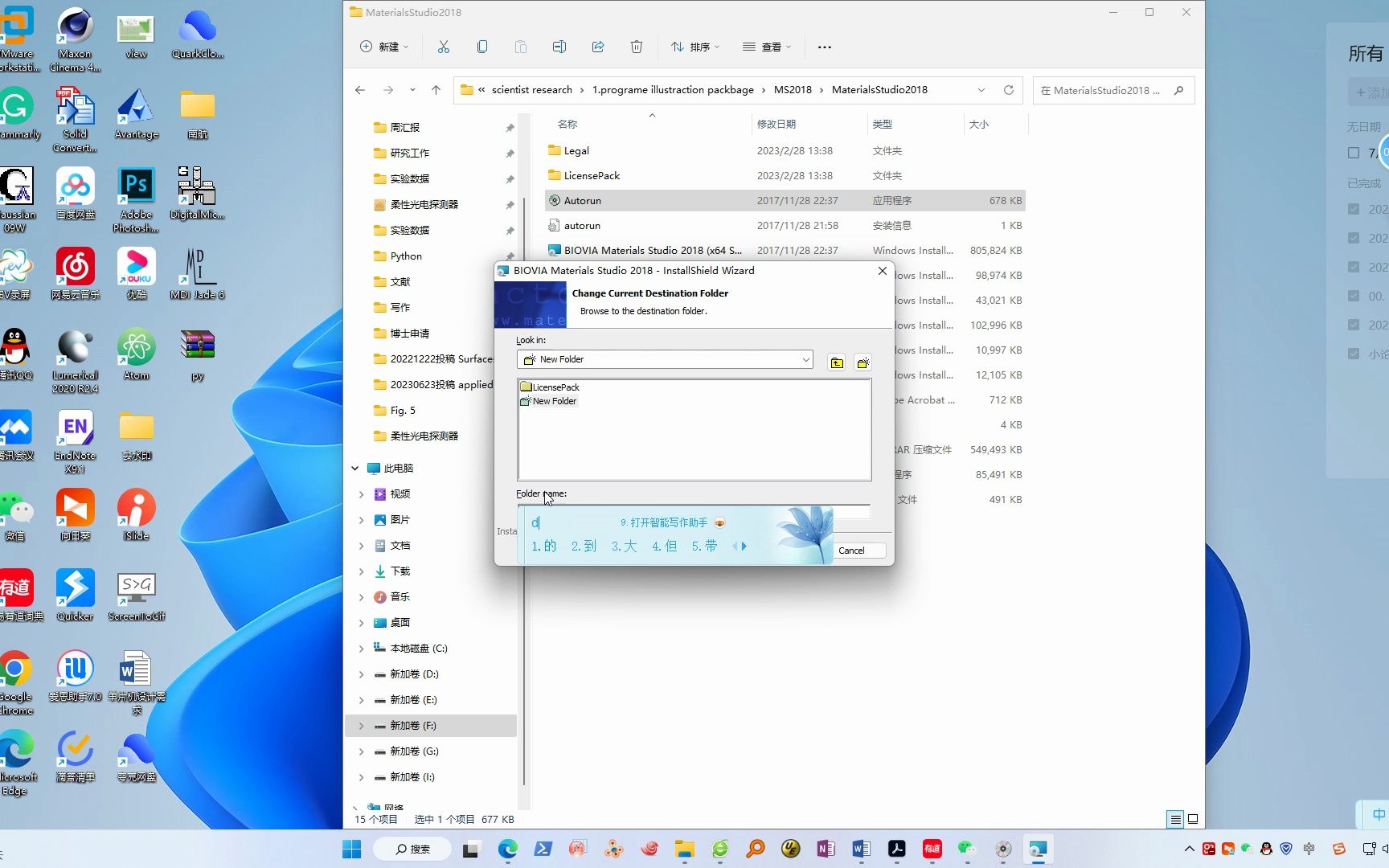Click the Cancel button in wizard
This screenshot has width=1389, height=868.
coord(851,551)
